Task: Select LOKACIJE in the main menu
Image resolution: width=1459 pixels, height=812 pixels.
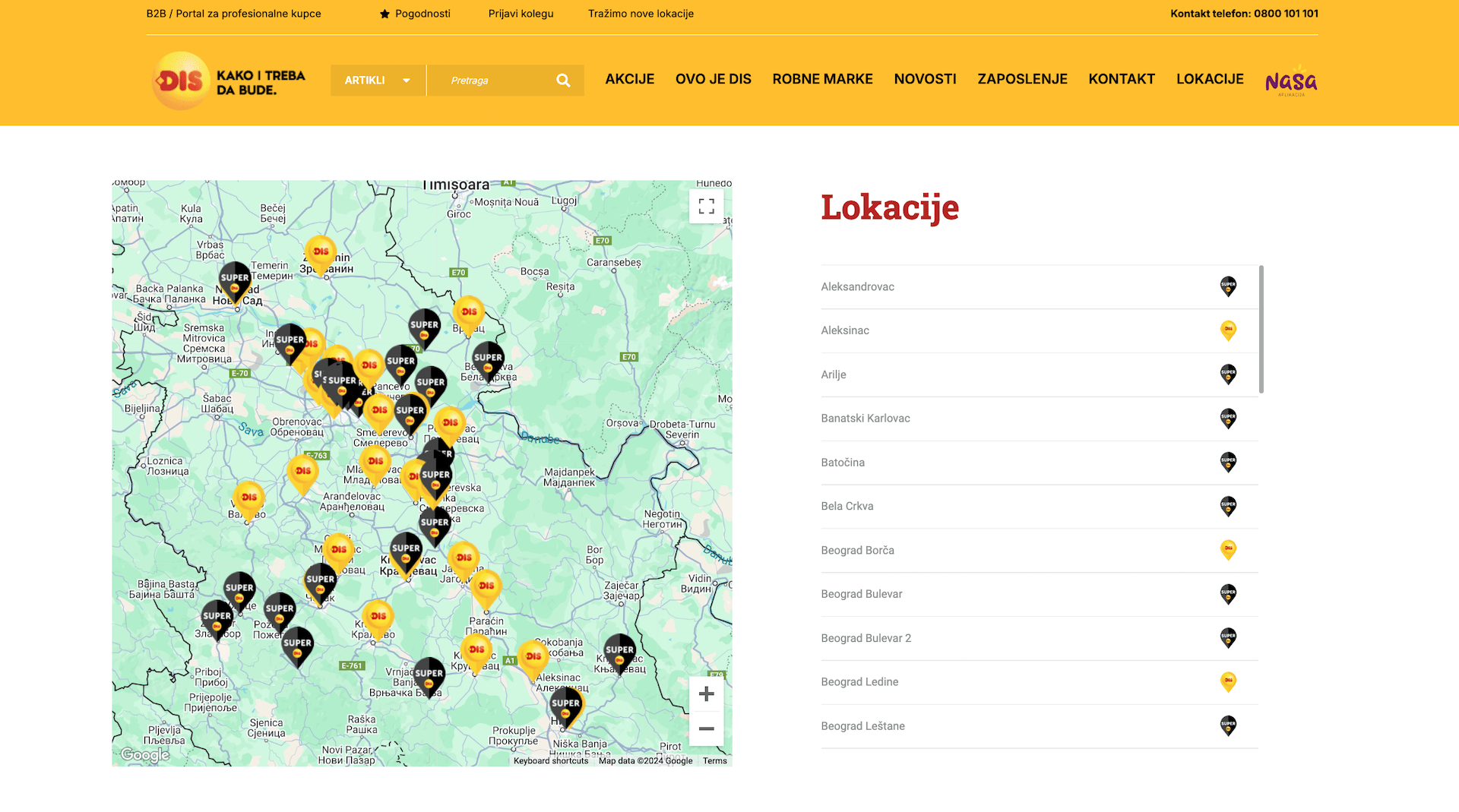Action: click(x=1210, y=79)
